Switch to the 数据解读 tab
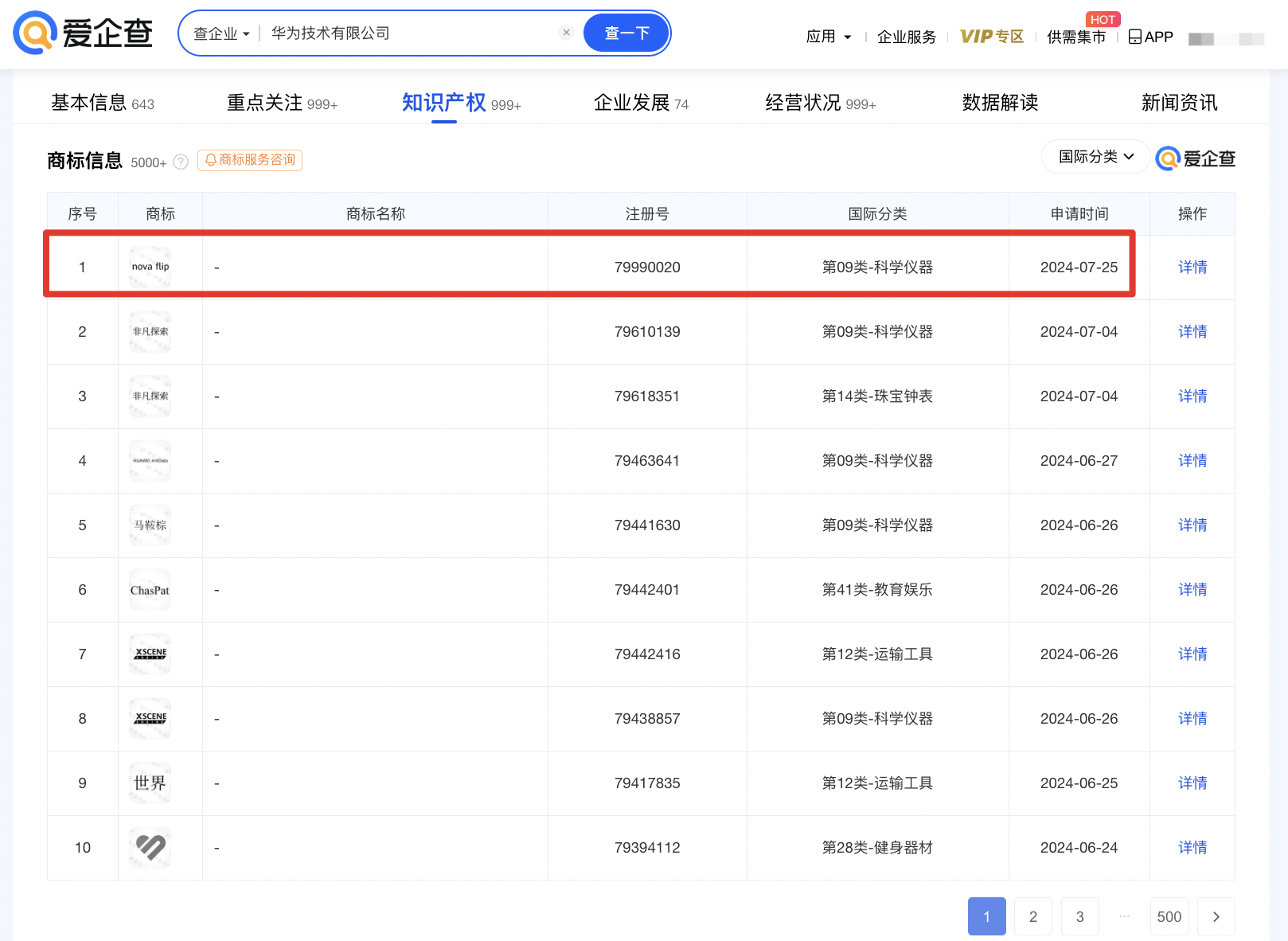 coord(1000,103)
